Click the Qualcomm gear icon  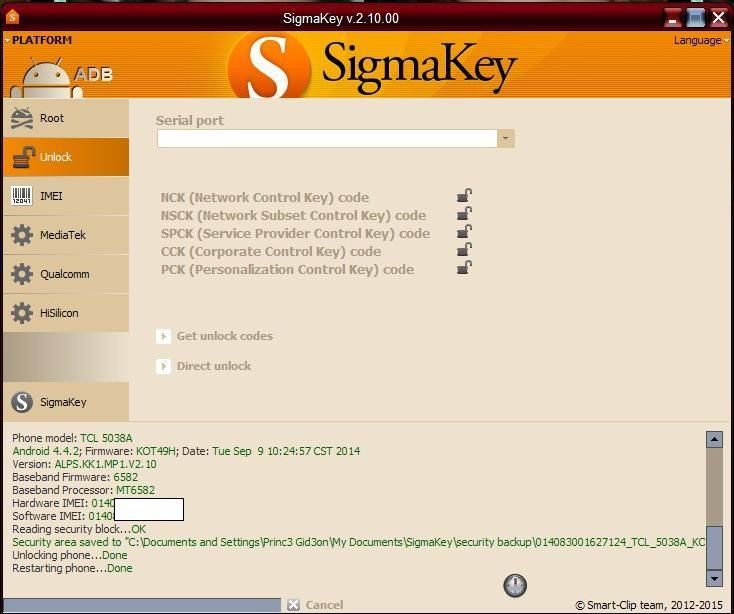point(22,274)
